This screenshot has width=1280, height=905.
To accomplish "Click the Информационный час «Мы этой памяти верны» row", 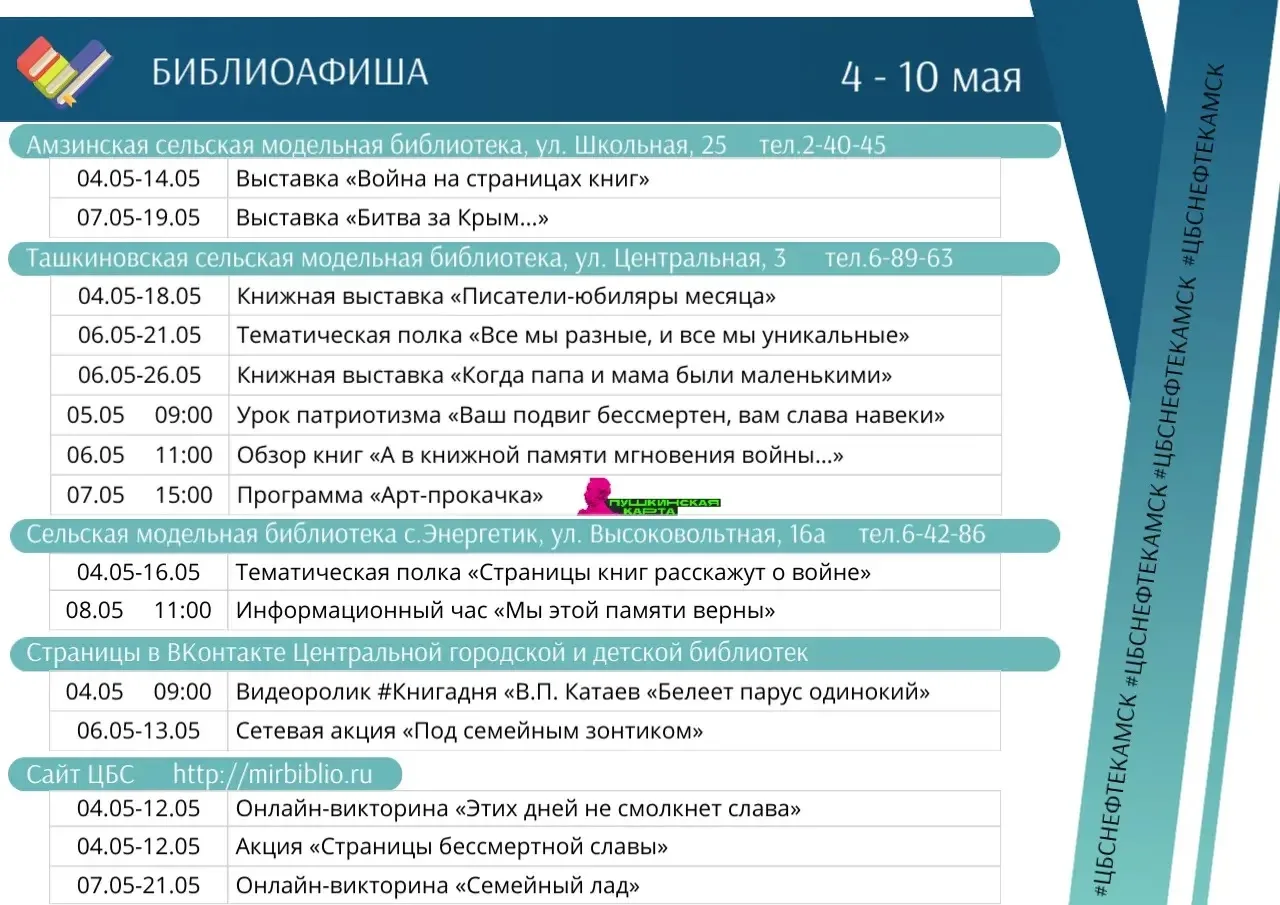I will coord(525,610).
